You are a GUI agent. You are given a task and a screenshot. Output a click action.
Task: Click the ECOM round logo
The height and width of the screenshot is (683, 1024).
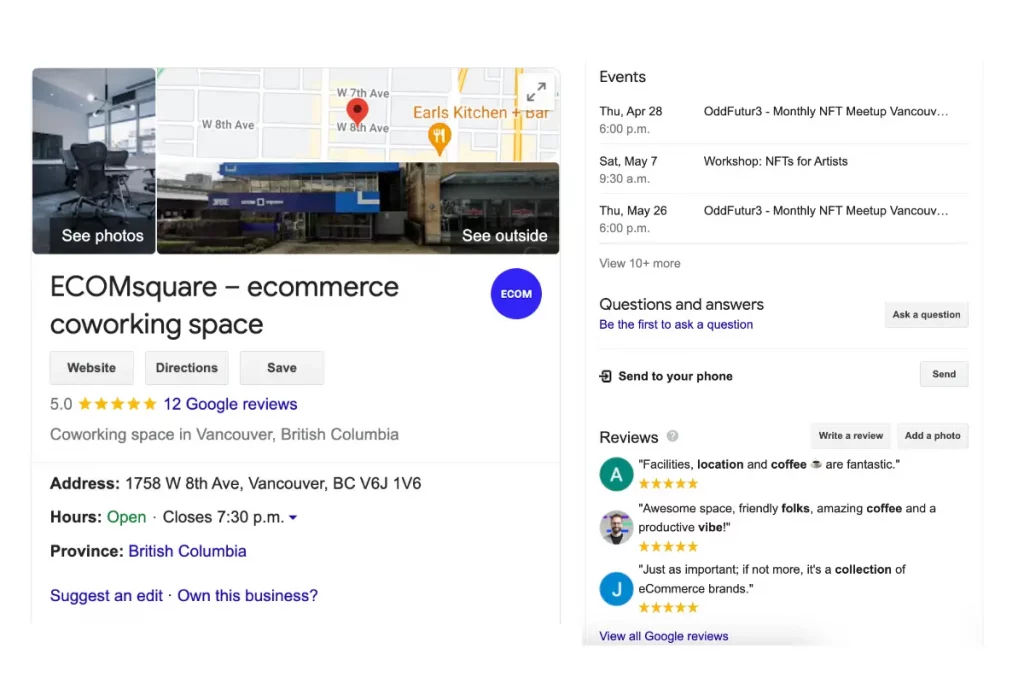pyautogui.click(x=516, y=294)
